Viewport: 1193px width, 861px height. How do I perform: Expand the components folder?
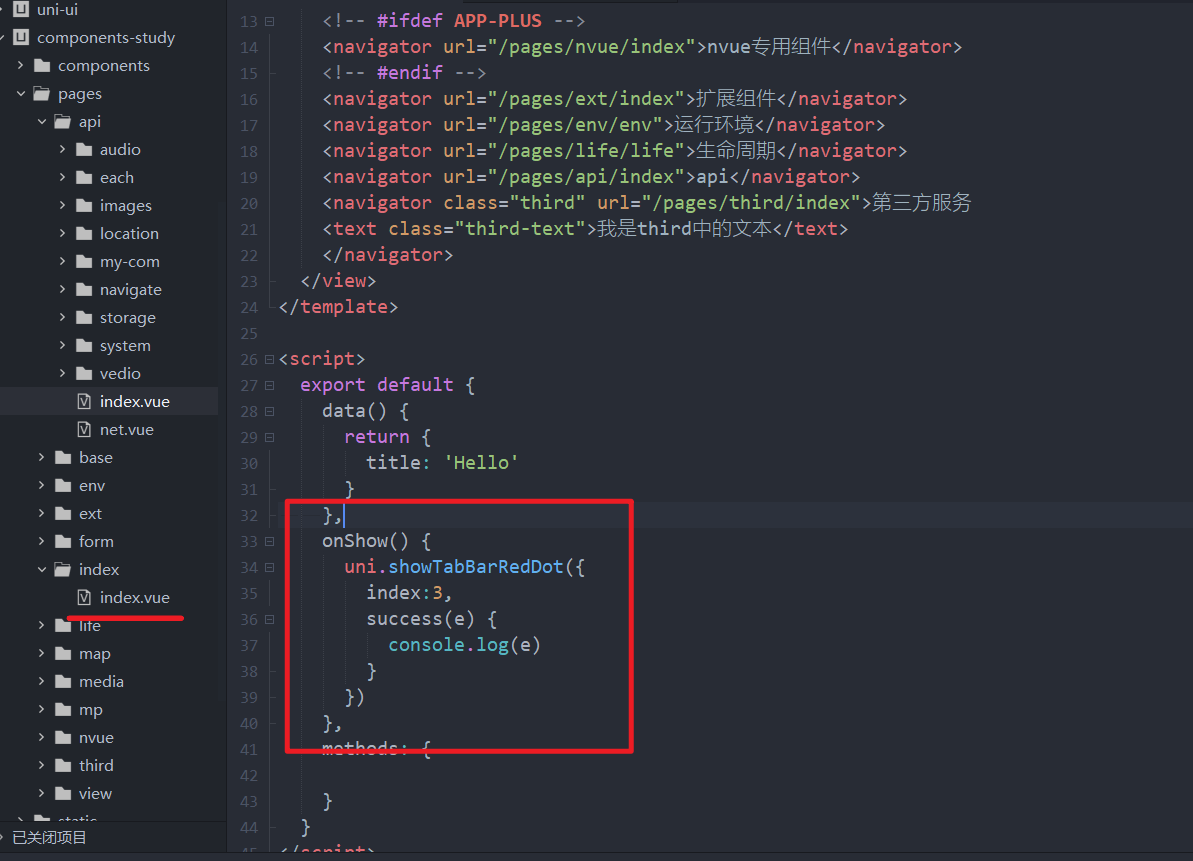pyautogui.click(x=21, y=65)
